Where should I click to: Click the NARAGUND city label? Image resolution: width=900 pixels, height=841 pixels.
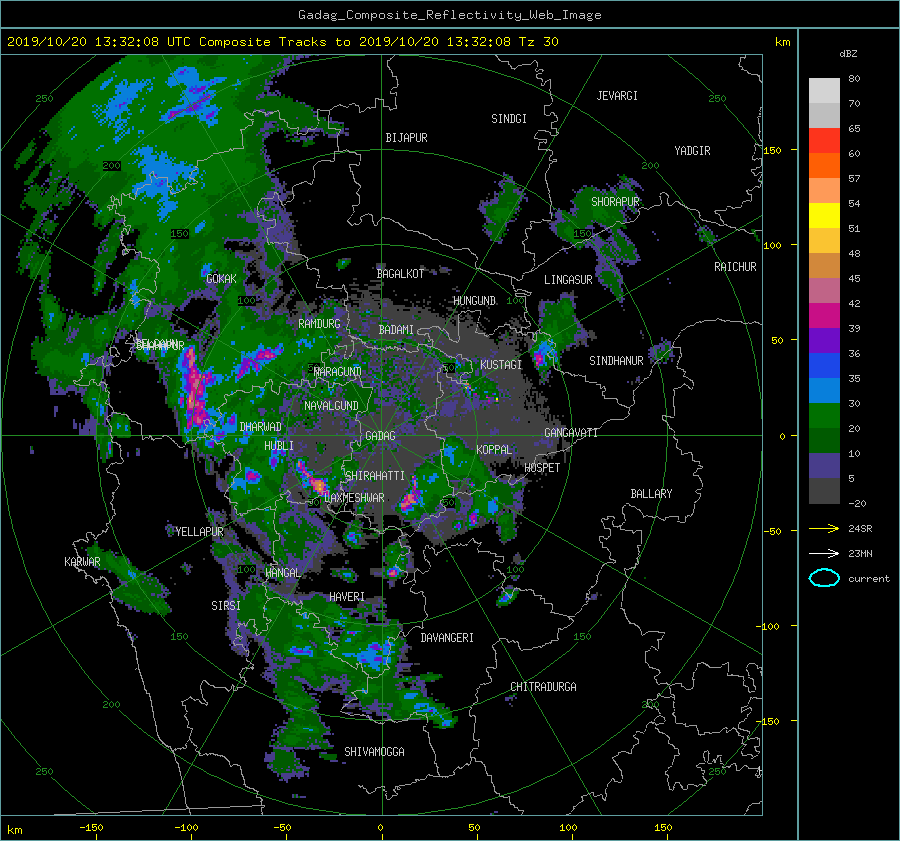point(338,371)
